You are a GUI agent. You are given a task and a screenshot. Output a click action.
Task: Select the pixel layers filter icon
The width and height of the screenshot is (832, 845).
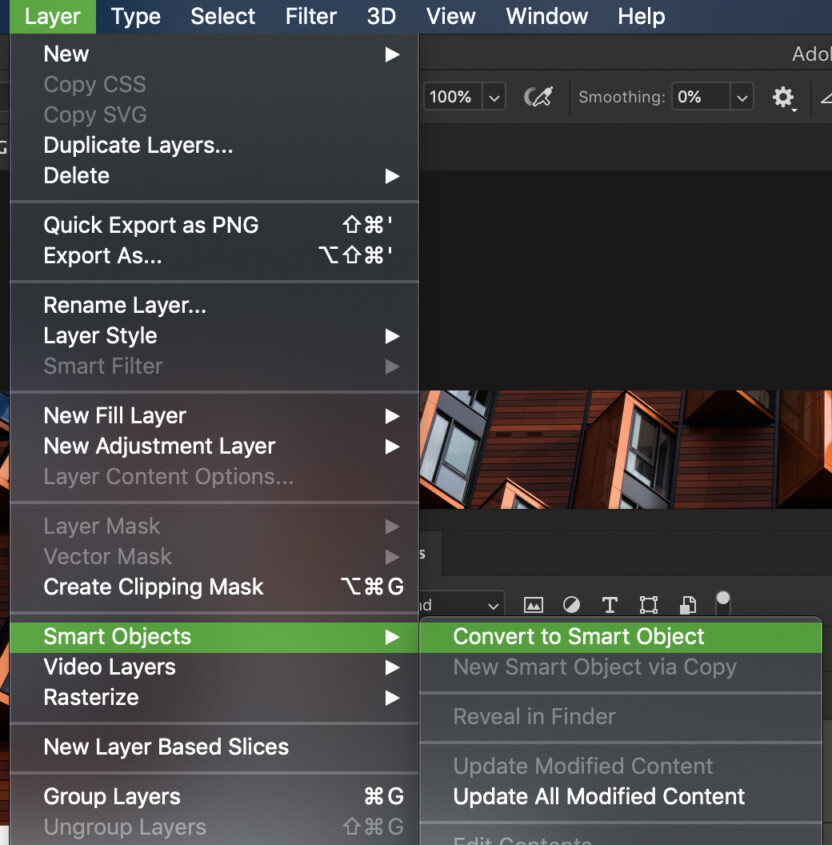coord(534,605)
